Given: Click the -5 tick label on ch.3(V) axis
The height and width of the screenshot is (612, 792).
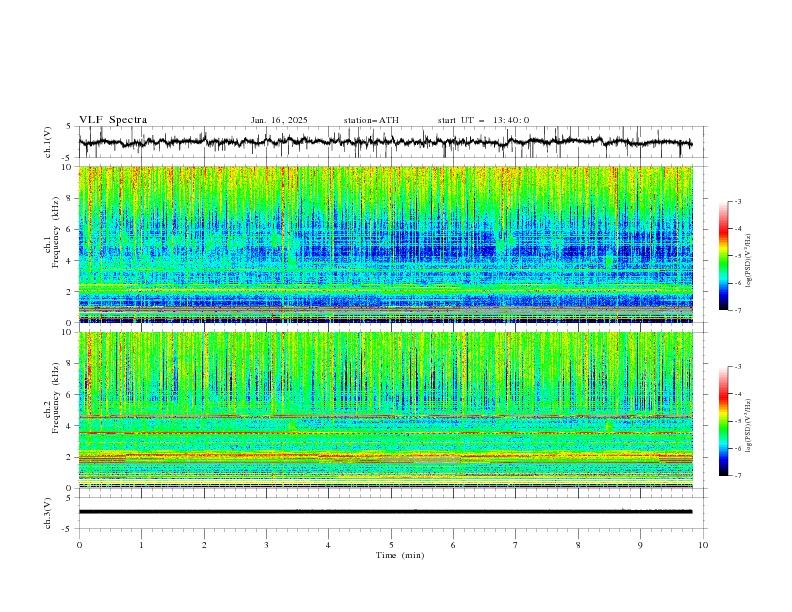Looking at the screenshot, I should click(x=67, y=529).
